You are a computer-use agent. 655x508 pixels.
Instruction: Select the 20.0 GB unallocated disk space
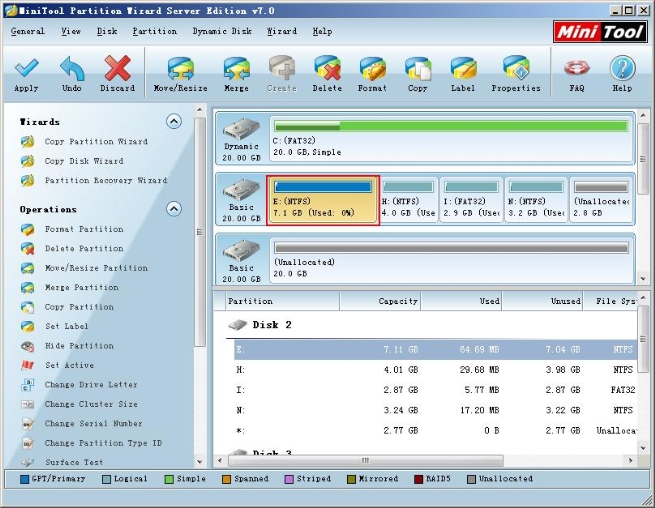pyautogui.click(x=451, y=260)
